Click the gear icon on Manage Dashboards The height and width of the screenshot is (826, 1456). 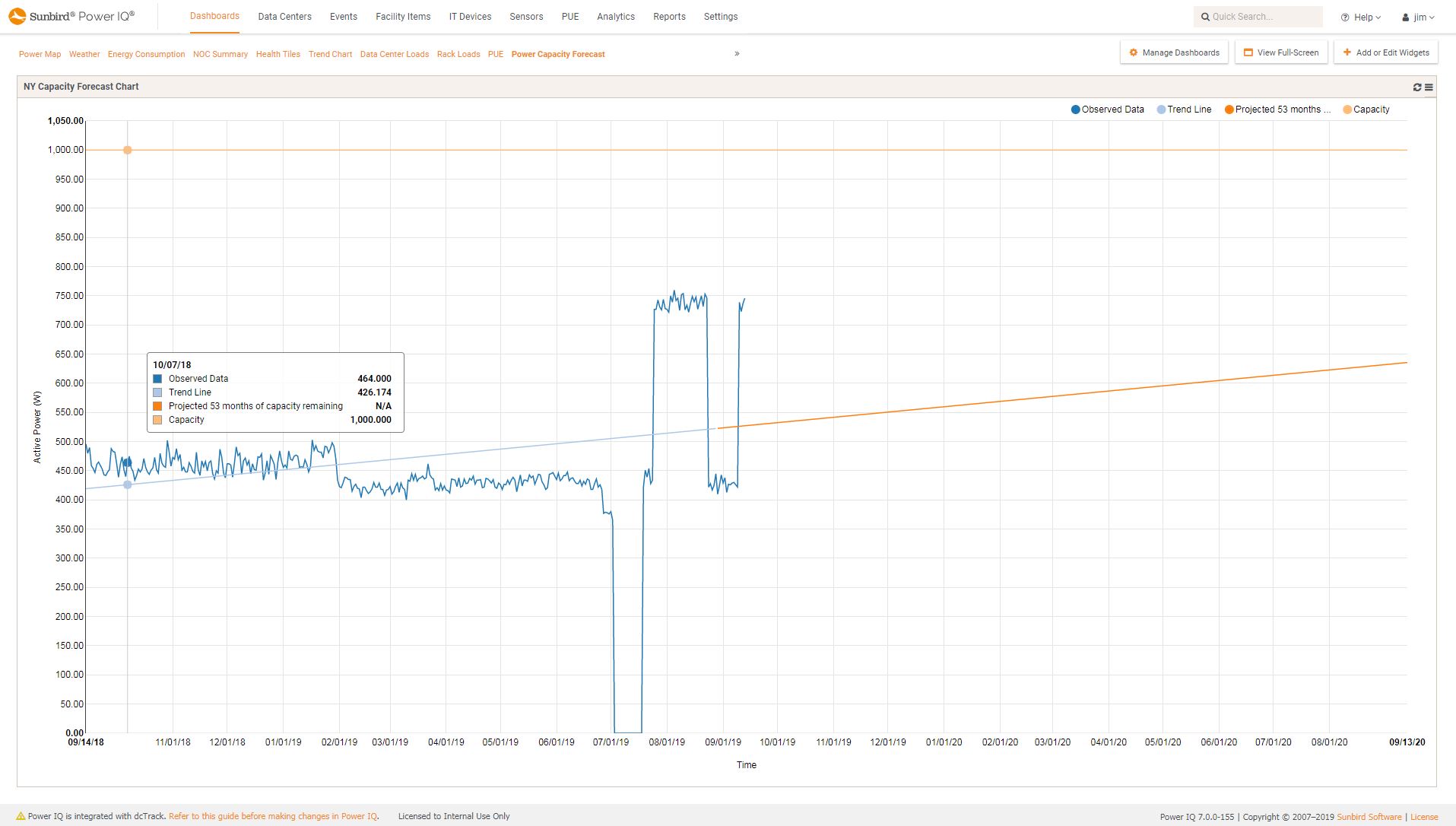[x=1134, y=52]
